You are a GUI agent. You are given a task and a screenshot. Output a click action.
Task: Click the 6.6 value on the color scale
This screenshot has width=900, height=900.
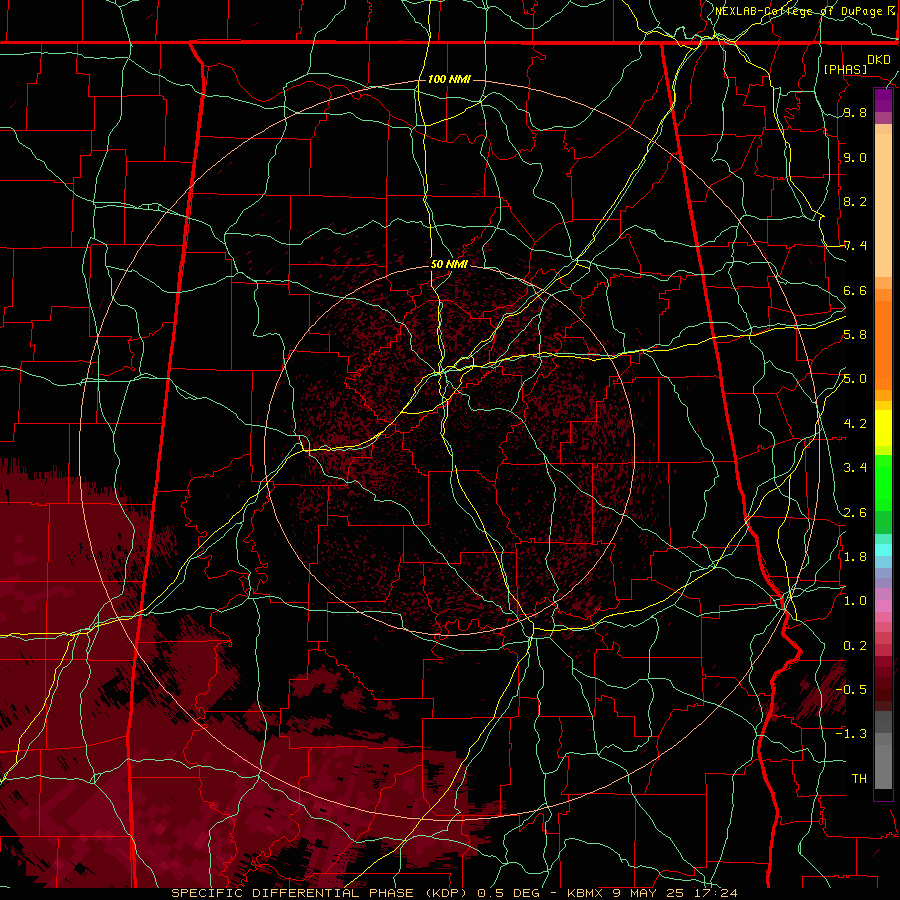(855, 290)
